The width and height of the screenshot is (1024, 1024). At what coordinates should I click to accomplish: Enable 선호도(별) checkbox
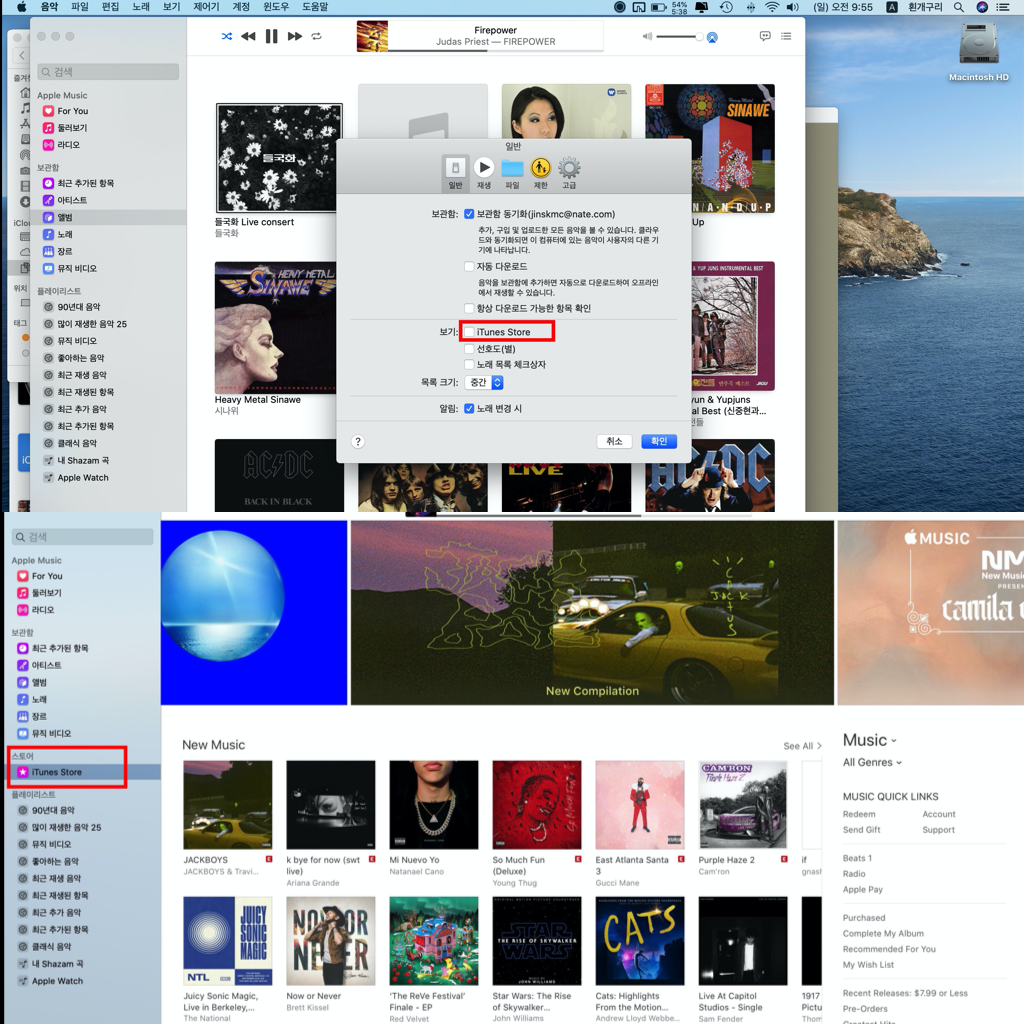point(469,349)
